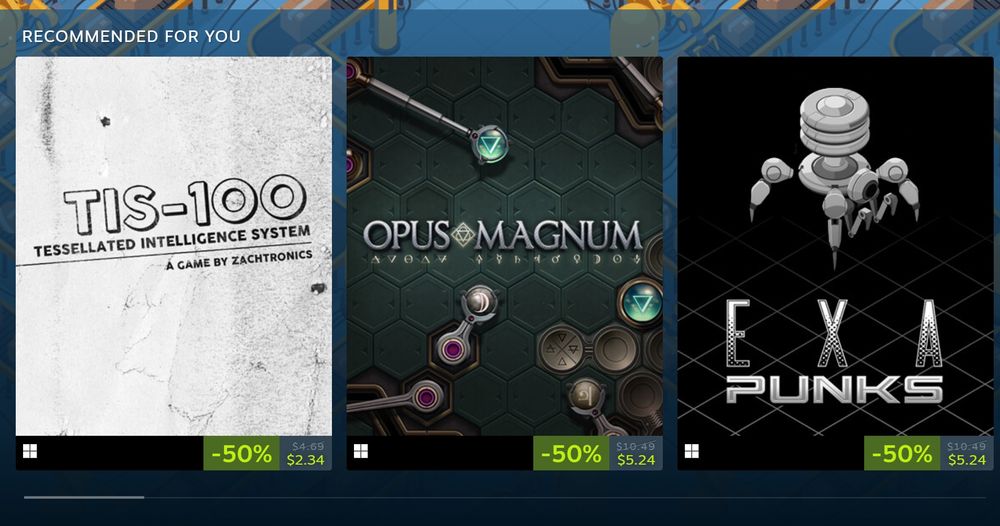Click the triangle orb at top of Opus Magnum art

490,145
